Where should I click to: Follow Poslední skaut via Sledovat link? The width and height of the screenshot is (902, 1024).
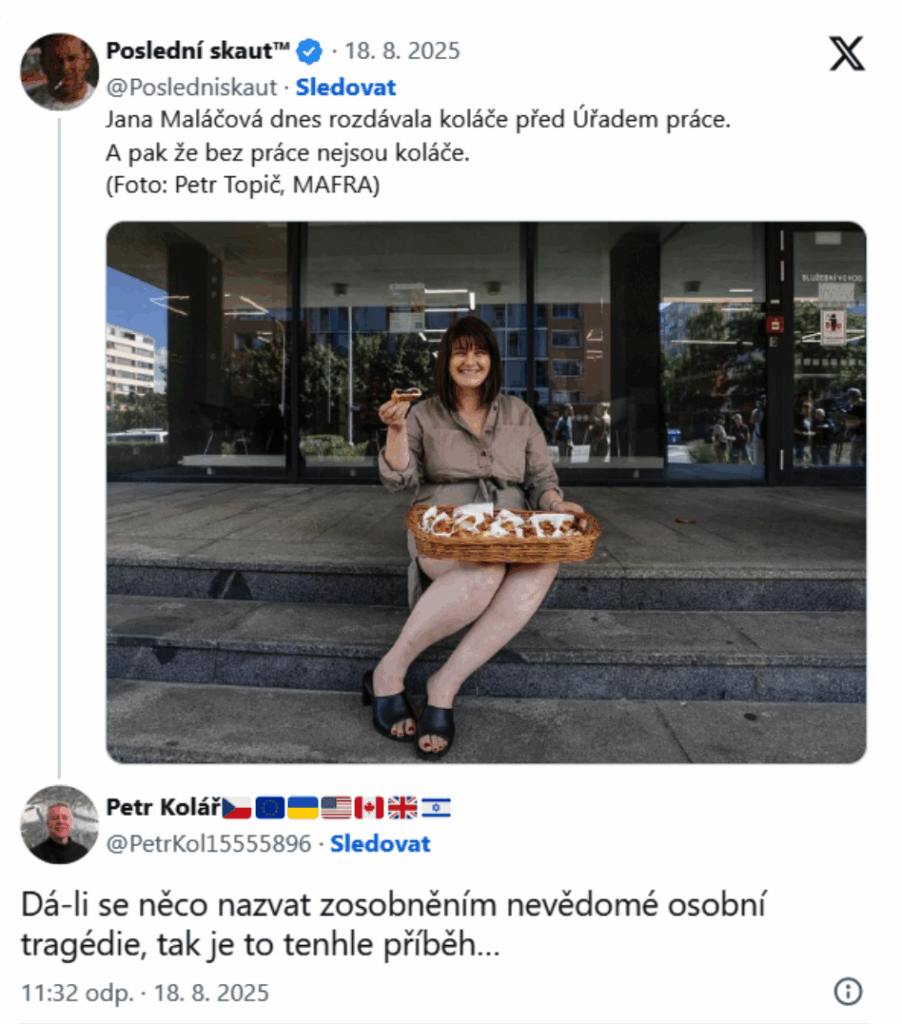[x=346, y=88]
